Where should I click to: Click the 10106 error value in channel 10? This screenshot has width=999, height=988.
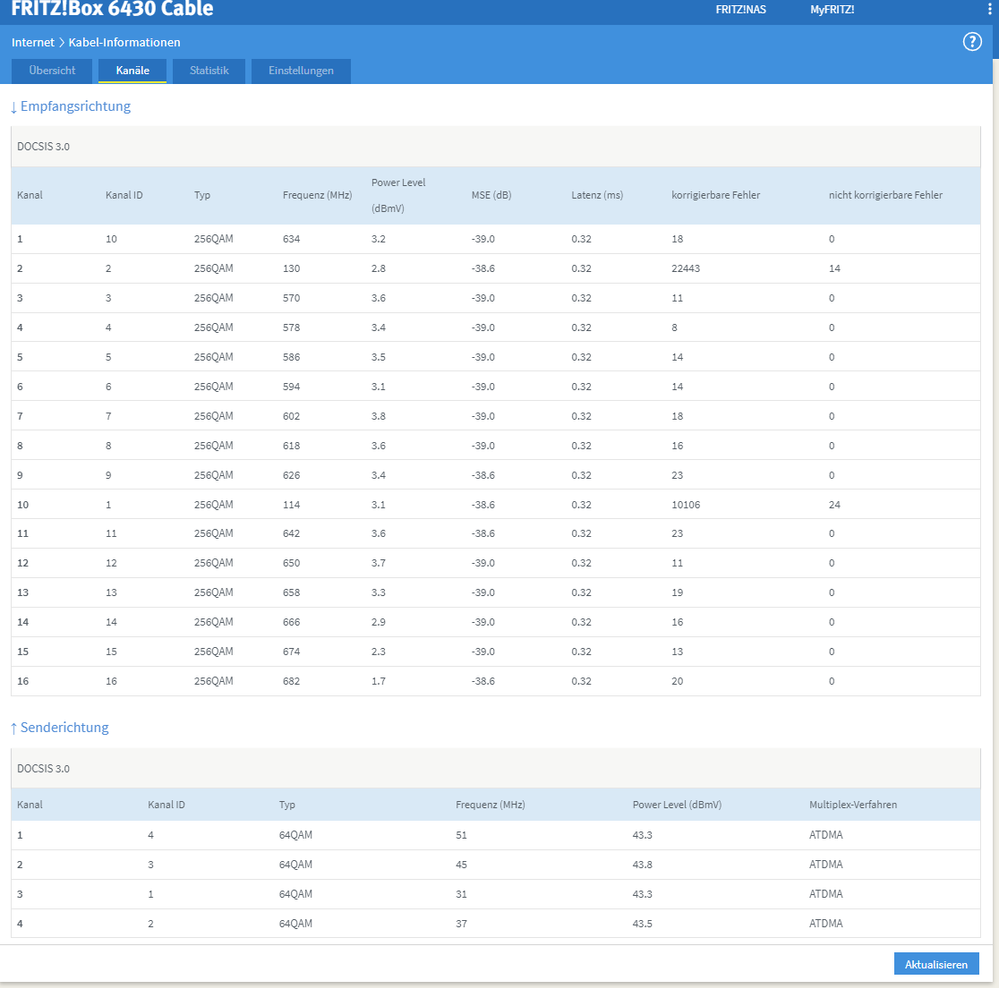[686, 505]
